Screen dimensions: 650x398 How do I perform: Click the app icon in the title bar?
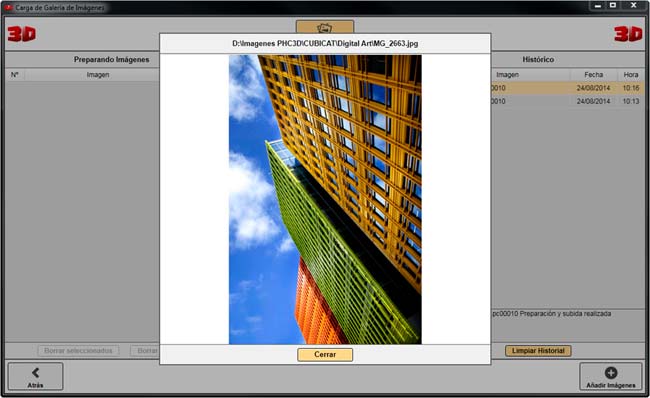[x=9, y=7]
